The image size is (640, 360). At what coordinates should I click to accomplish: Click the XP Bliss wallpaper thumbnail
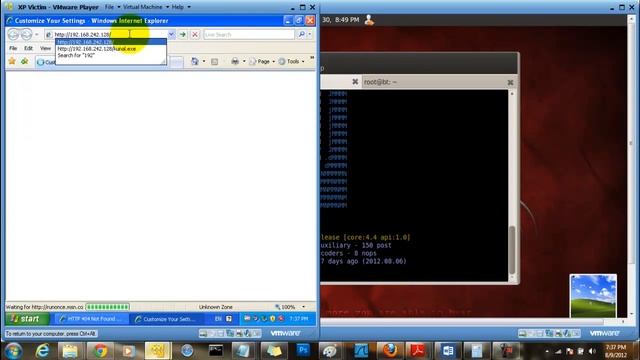(593, 296)
